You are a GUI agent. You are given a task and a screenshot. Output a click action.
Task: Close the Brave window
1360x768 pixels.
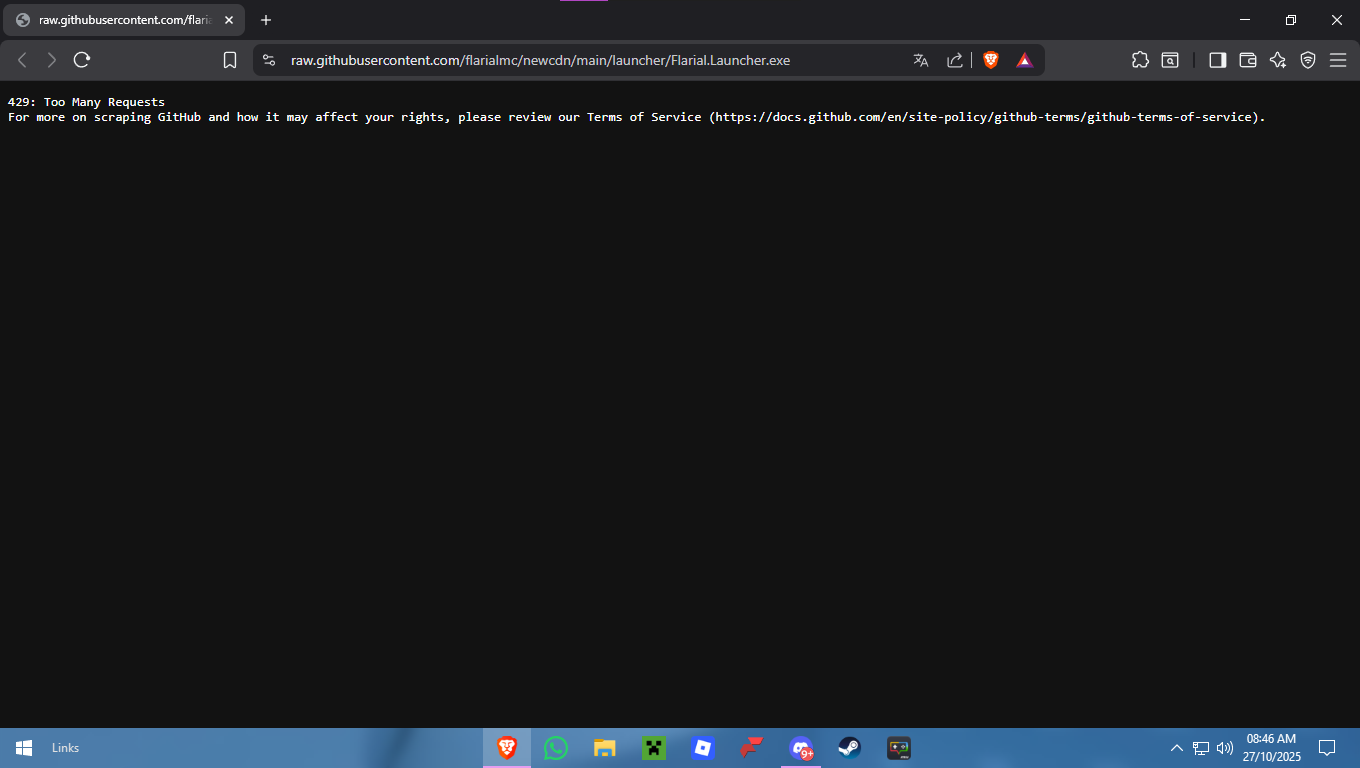point(1337,20)
